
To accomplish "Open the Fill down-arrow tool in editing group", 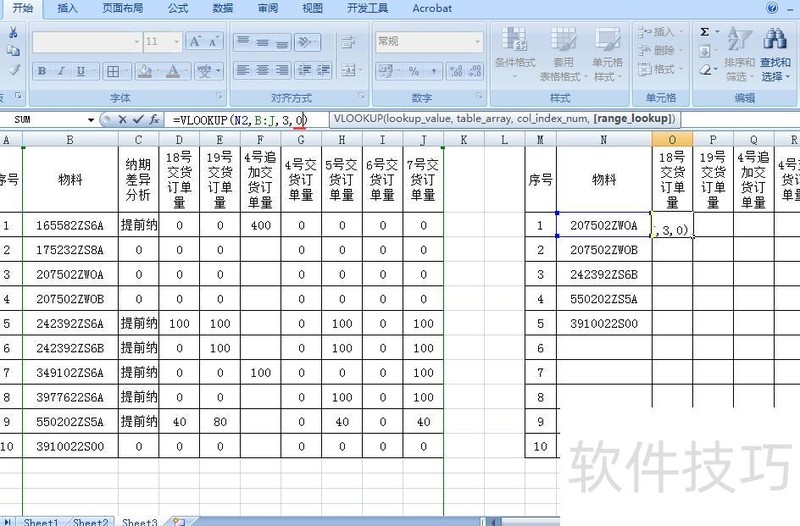I will pos(705,51).
